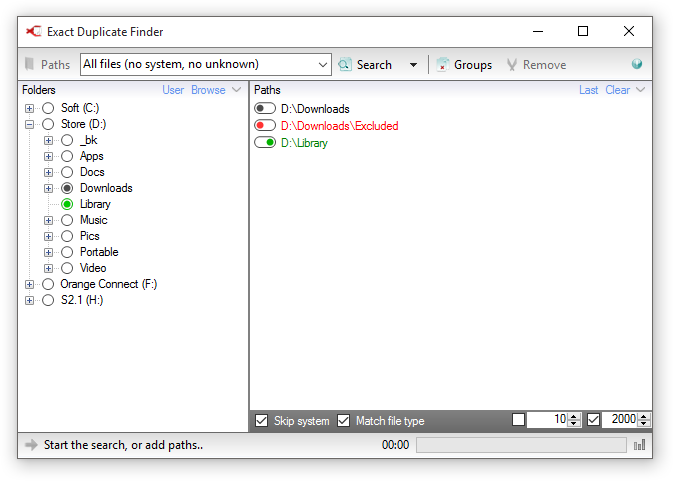Click the Search magnifier icon
Viewport: 673px width, 481px height.
pos(345,64)
